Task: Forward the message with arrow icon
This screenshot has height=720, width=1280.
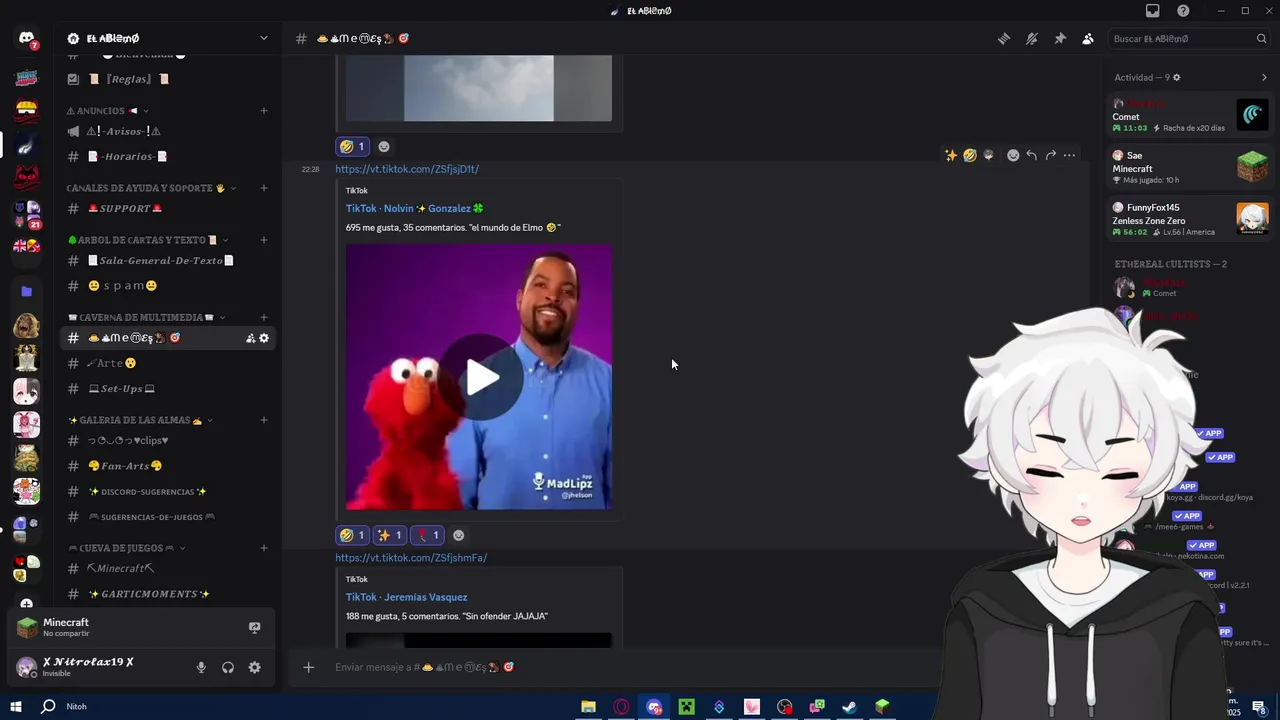Action: 1050,155
